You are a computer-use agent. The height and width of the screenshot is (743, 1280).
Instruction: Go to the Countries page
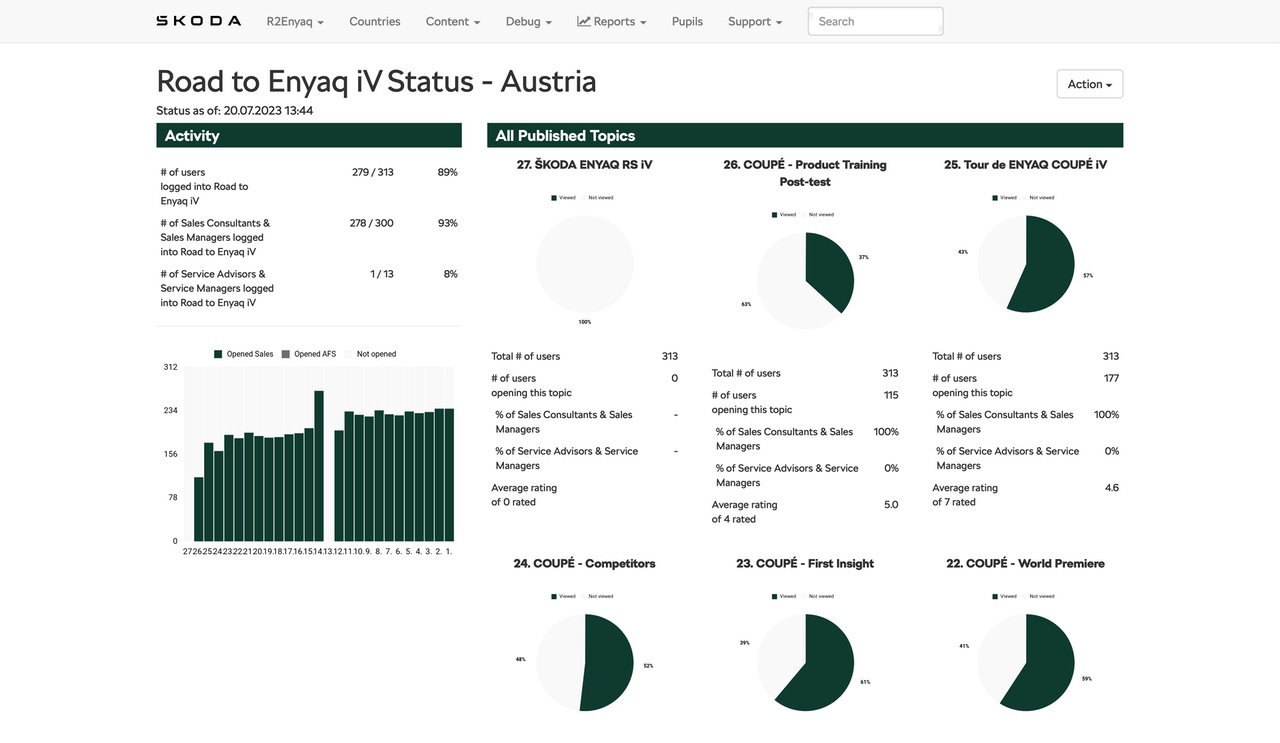point(375,21)
